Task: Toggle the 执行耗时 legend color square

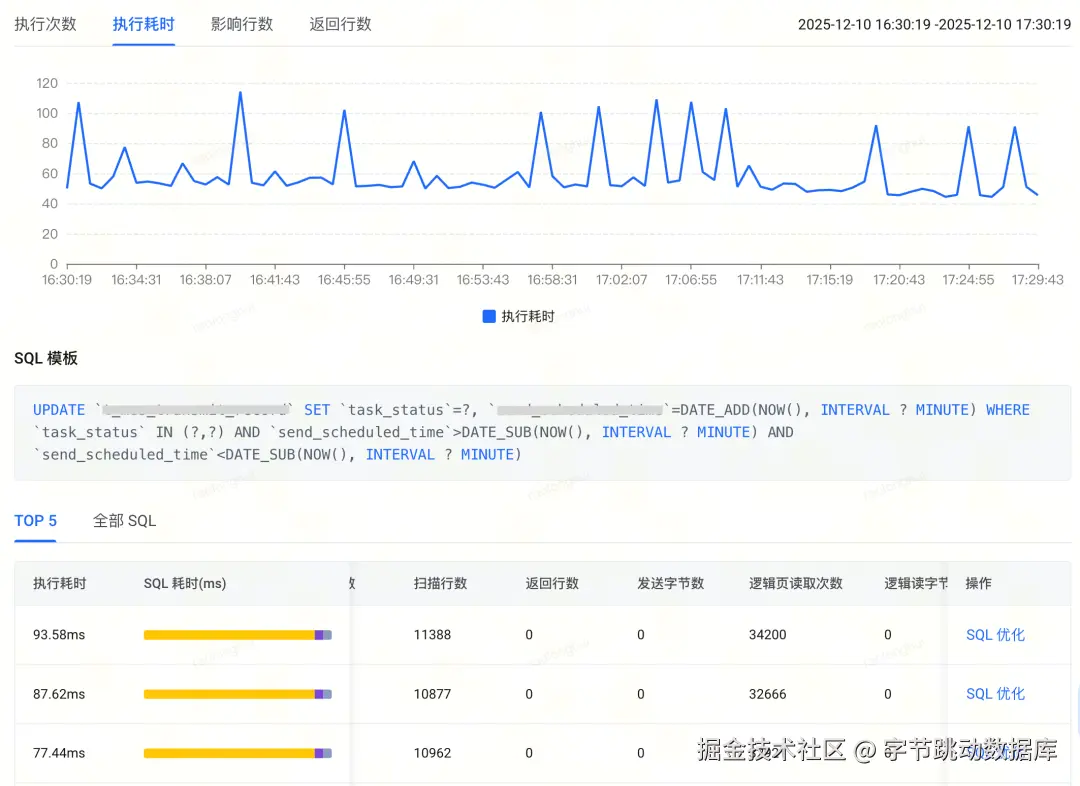Action: tap(489, 316)
